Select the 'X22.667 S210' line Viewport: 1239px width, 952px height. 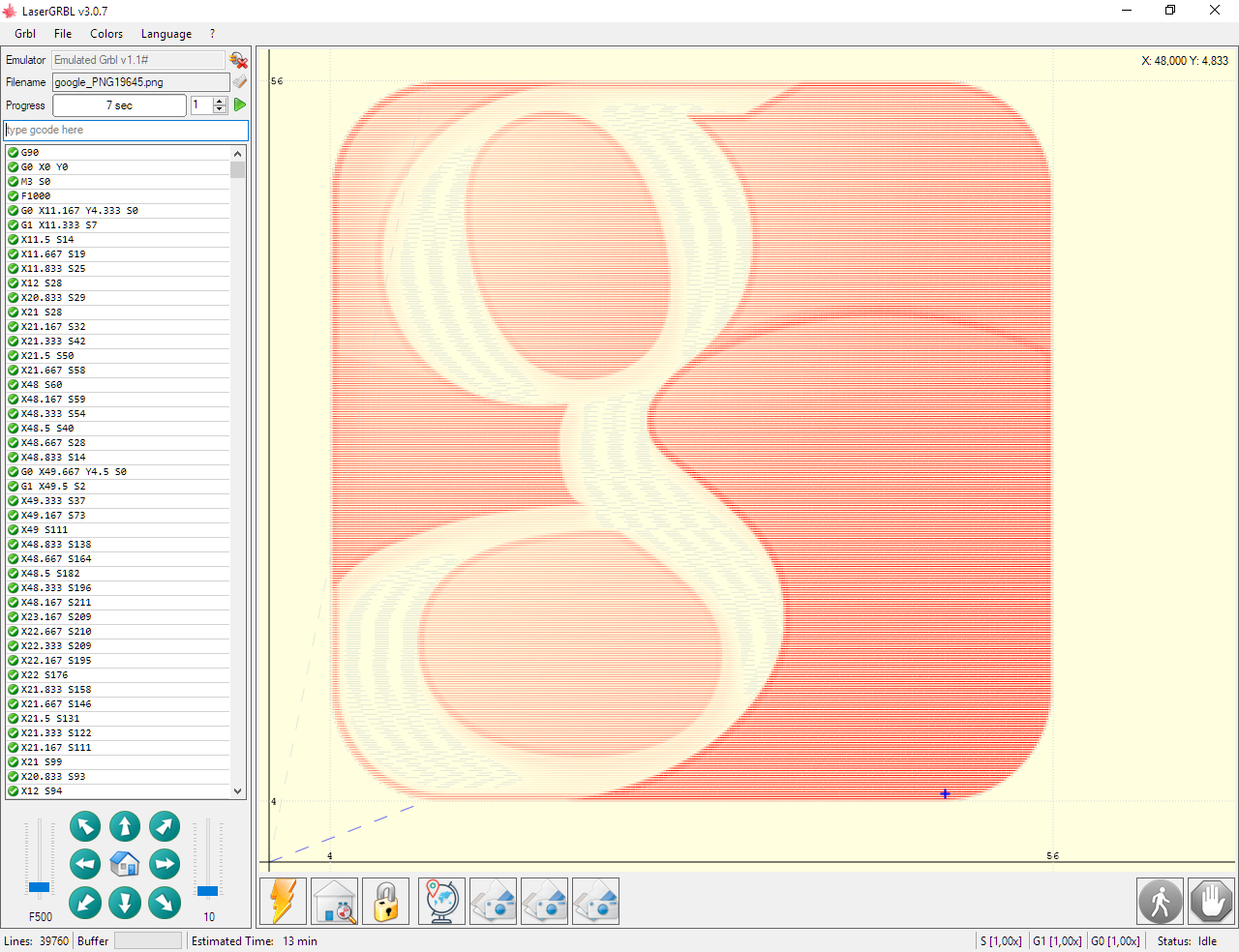click(x=118, y=632)
